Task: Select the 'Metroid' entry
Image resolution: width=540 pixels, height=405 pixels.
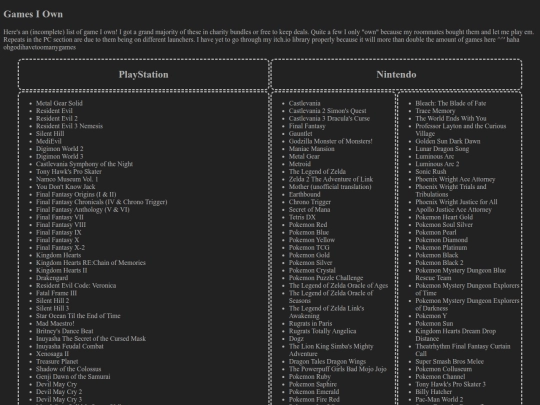Action: tap(300, 164)
